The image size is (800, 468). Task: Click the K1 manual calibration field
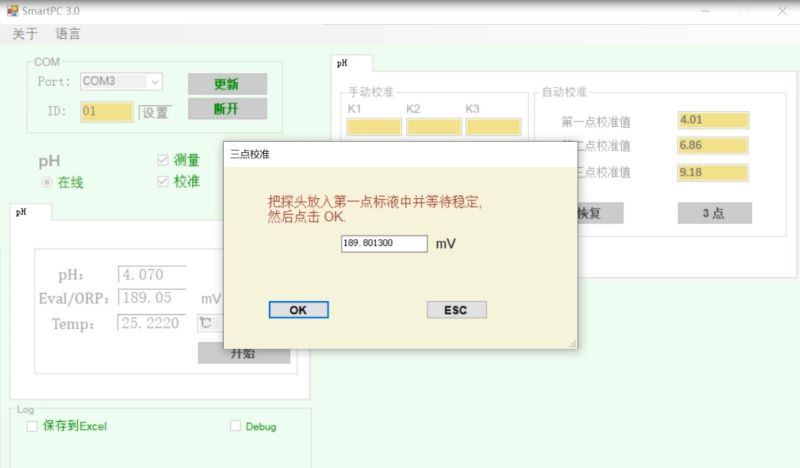(x=374, y=127)
